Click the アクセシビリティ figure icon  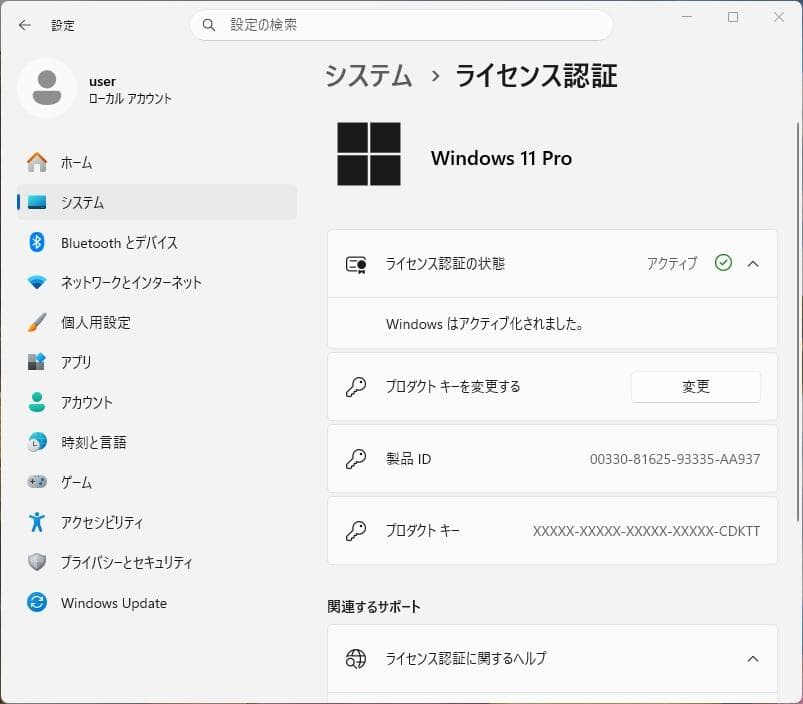pos(37,522)
